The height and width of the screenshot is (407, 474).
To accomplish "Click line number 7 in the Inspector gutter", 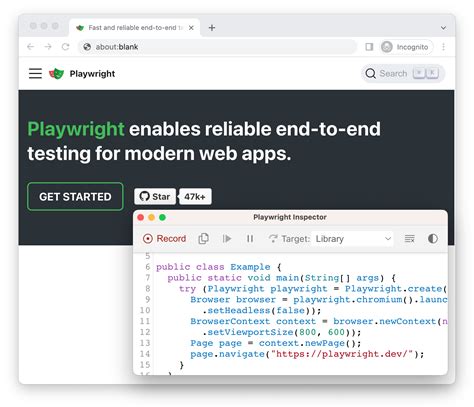I will (148, 278).
